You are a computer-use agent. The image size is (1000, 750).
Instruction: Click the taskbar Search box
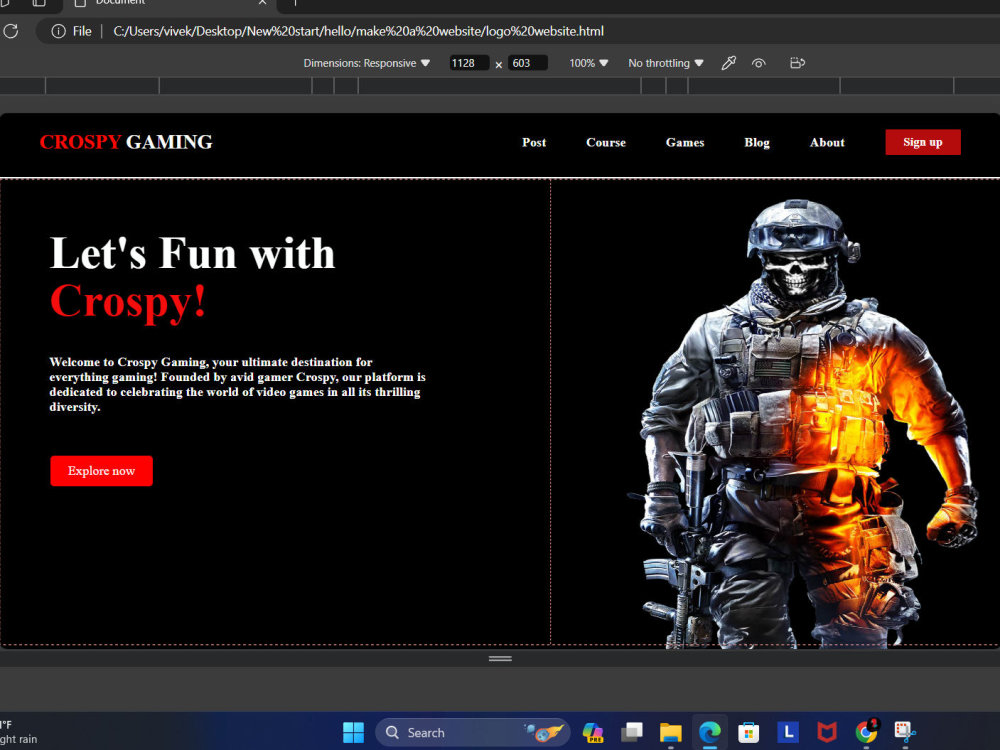click(473, 732)
